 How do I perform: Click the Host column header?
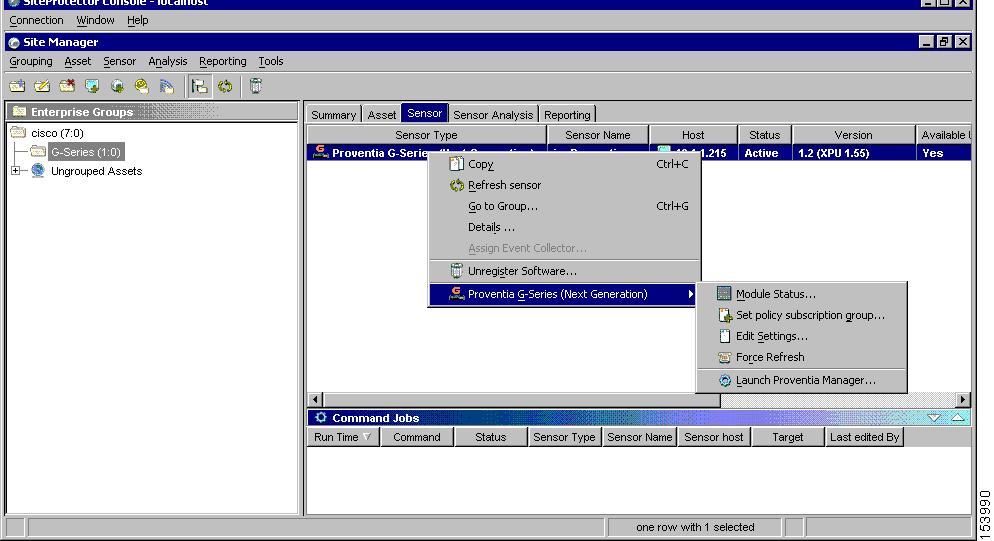[x=694, y=135]
